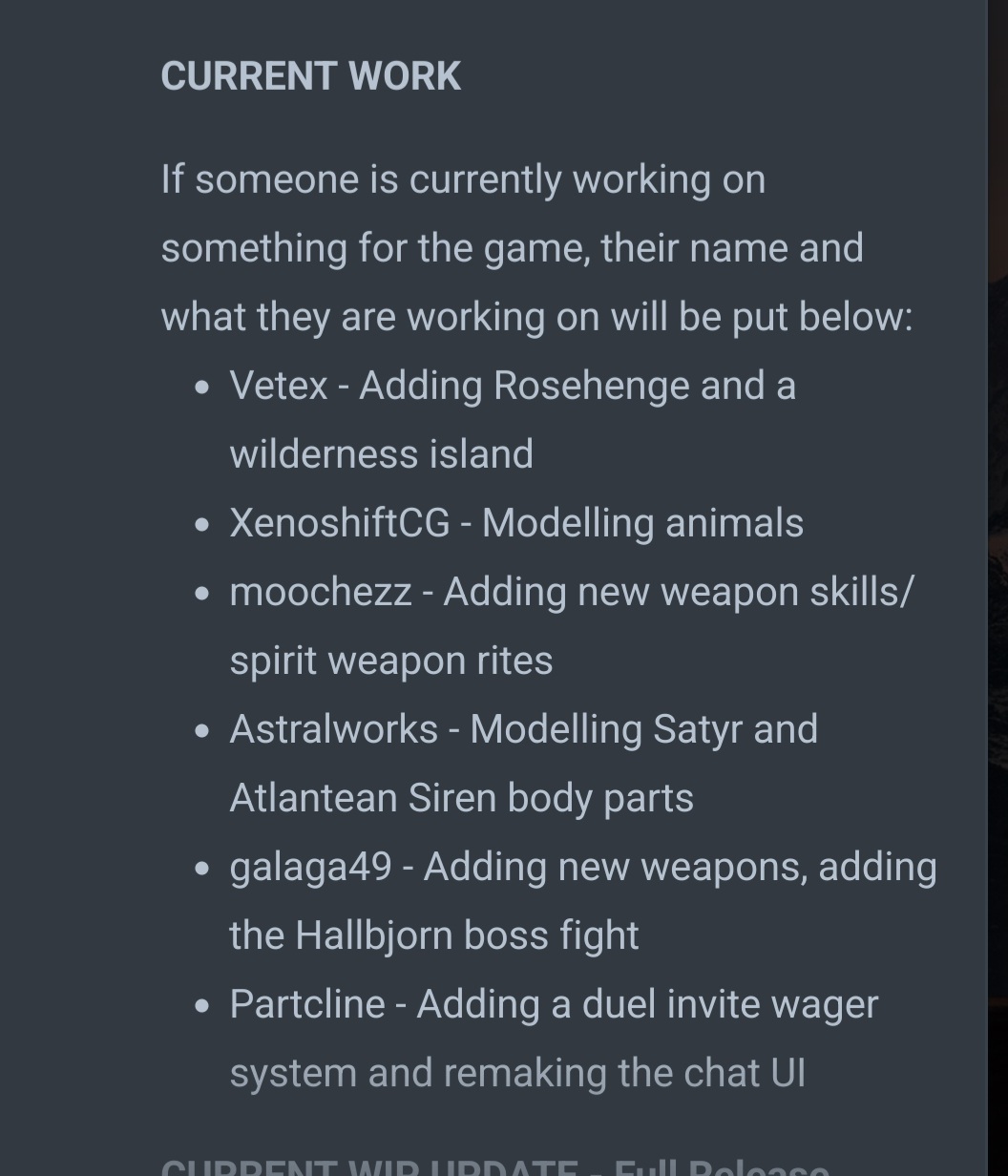
Task: Click the bullet point beside Astralworks
Action: click(x=201, y=731)
